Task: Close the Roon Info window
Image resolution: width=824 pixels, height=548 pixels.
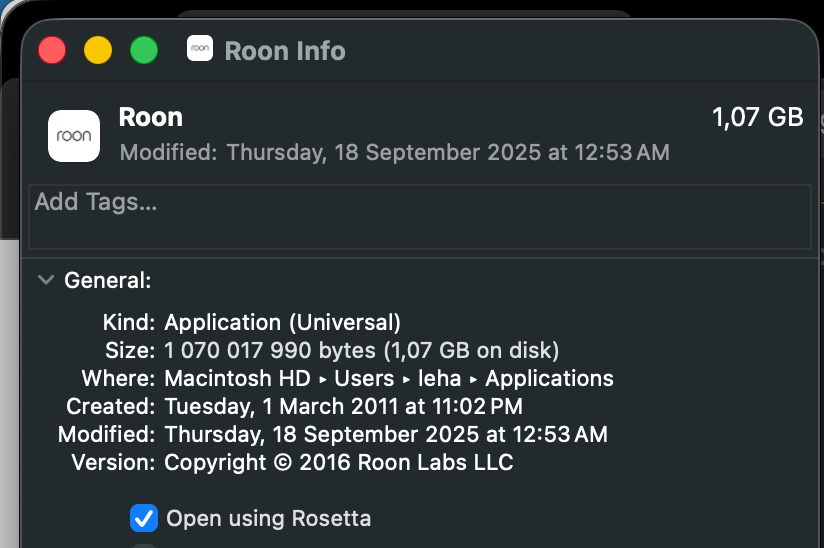Action: click(x=52, y=50)
